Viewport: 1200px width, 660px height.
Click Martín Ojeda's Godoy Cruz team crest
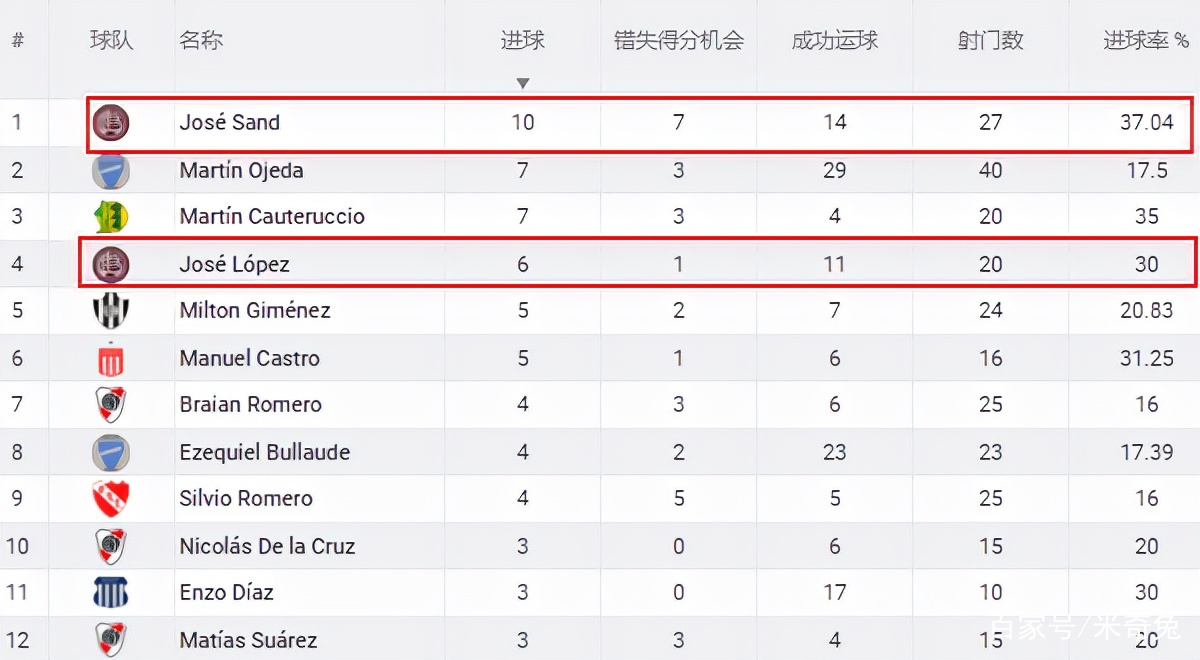[x=111, y=170]
